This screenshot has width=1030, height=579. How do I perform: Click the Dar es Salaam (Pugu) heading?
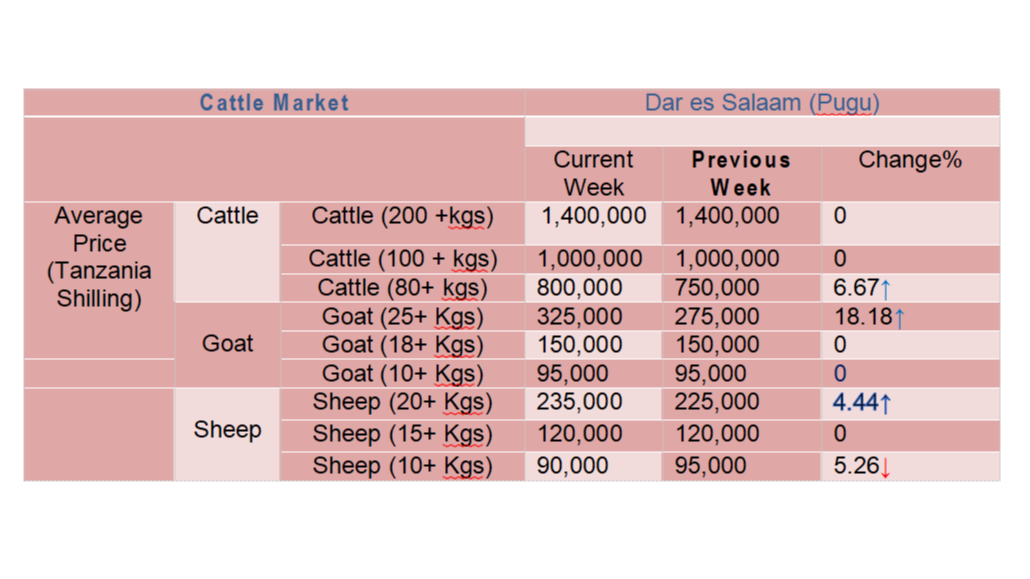point(762,103)
